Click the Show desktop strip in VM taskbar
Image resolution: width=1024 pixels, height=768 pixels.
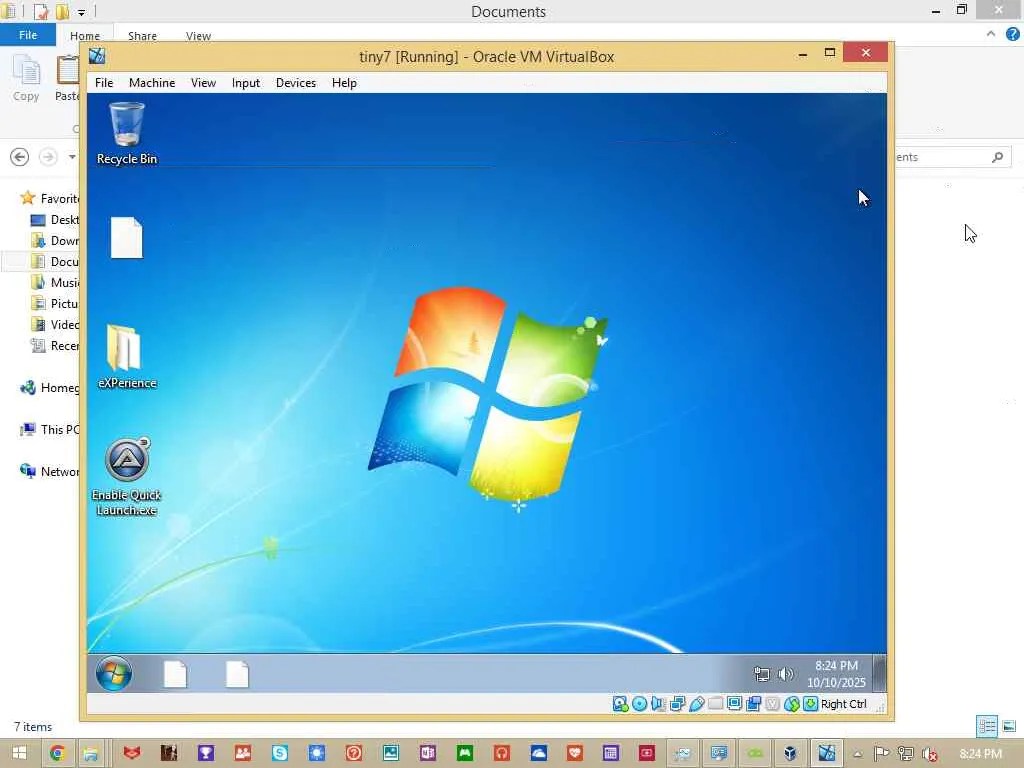[880, 673]
